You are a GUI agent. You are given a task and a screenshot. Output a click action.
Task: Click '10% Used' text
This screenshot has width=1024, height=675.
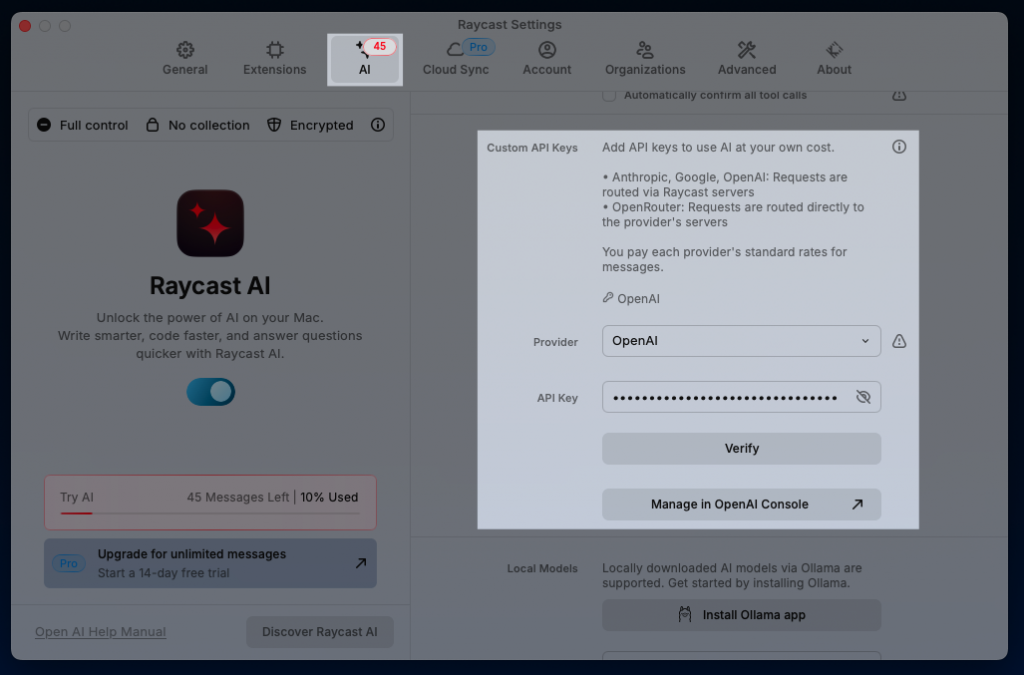point(329,497)
